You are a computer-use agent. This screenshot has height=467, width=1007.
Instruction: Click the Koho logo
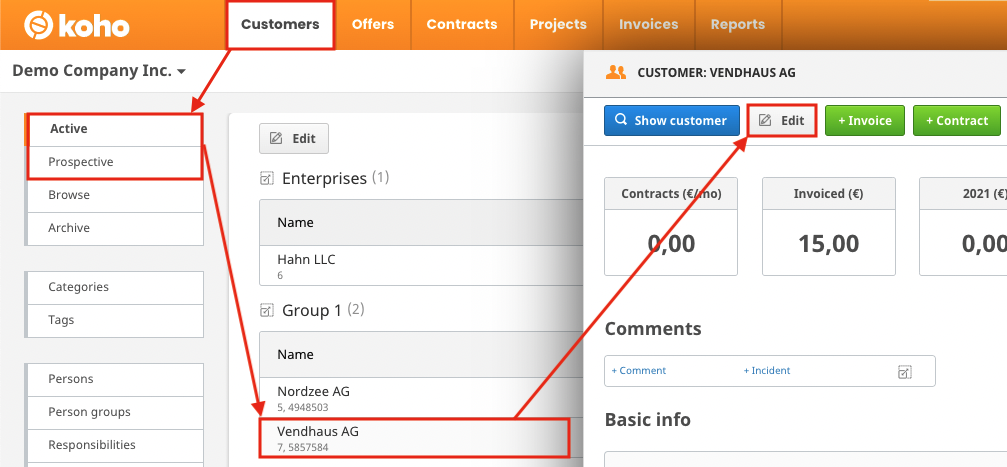77,26
